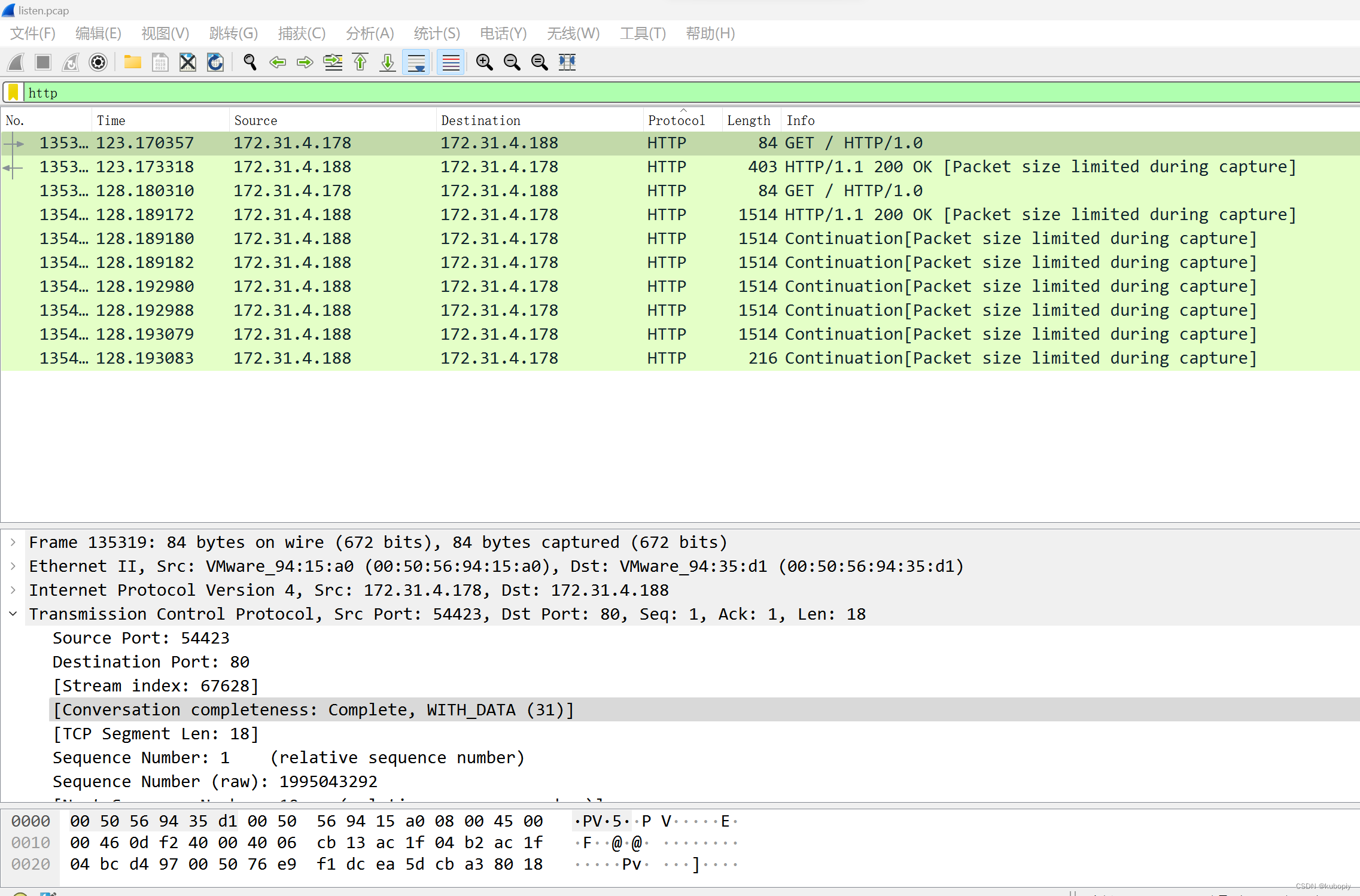The image size is (1360, 896).
Task: Reload the capture file
Action: (215, 62)
